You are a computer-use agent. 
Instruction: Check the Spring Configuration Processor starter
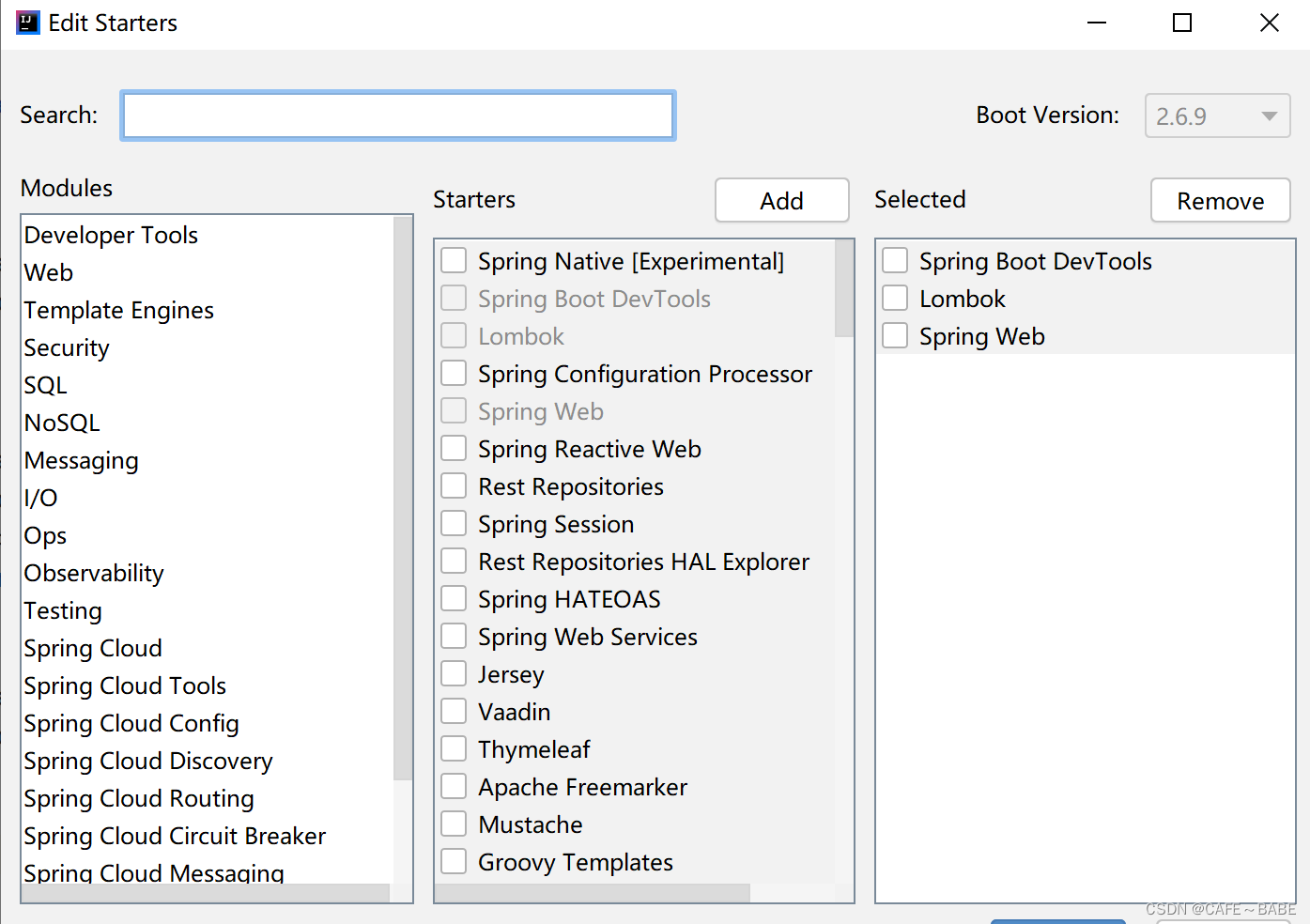[x=454, y=373]
